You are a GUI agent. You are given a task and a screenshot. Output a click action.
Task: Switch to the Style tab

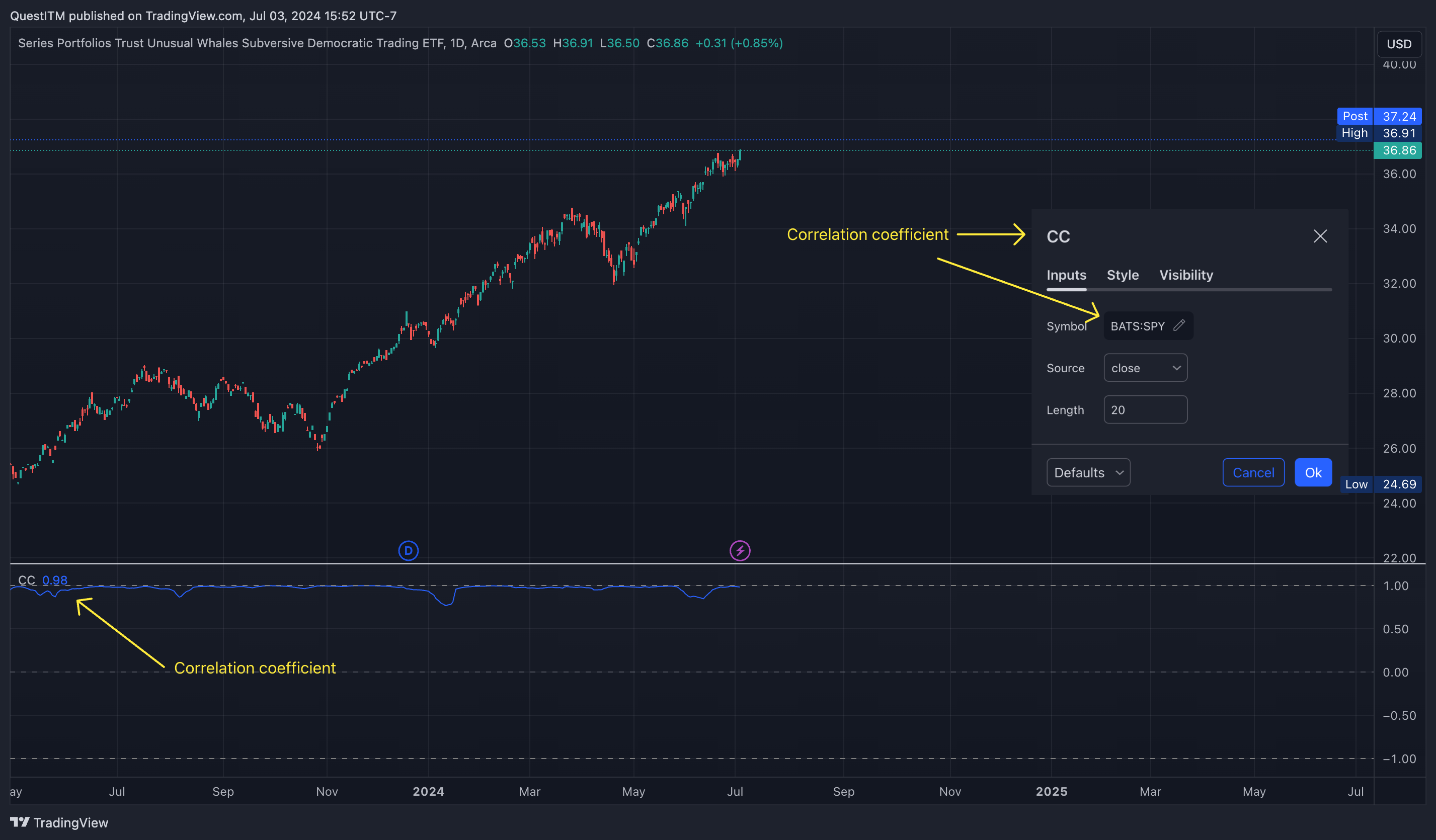[1123, 275]
